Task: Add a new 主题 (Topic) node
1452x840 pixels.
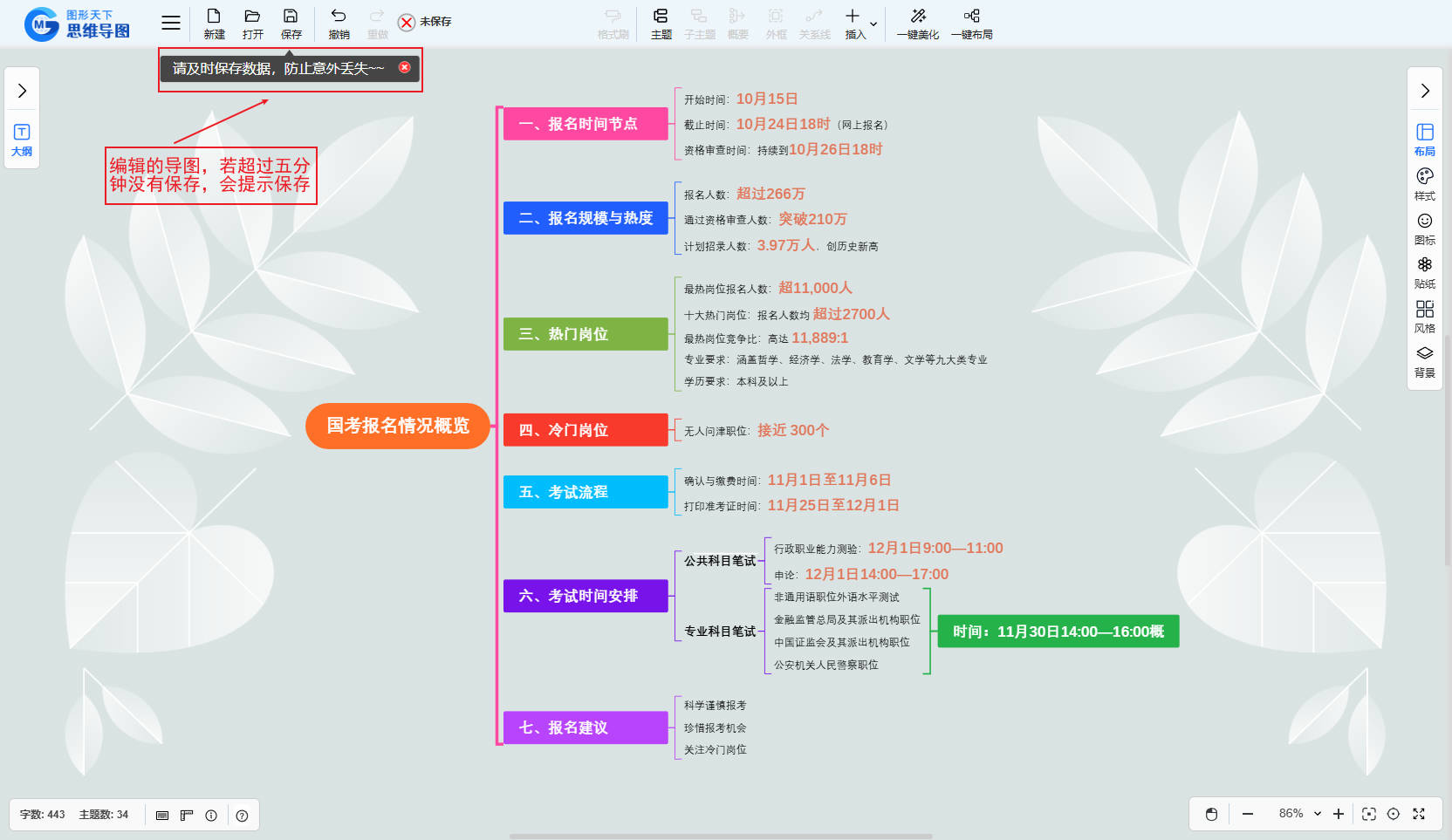Action: 661,23
